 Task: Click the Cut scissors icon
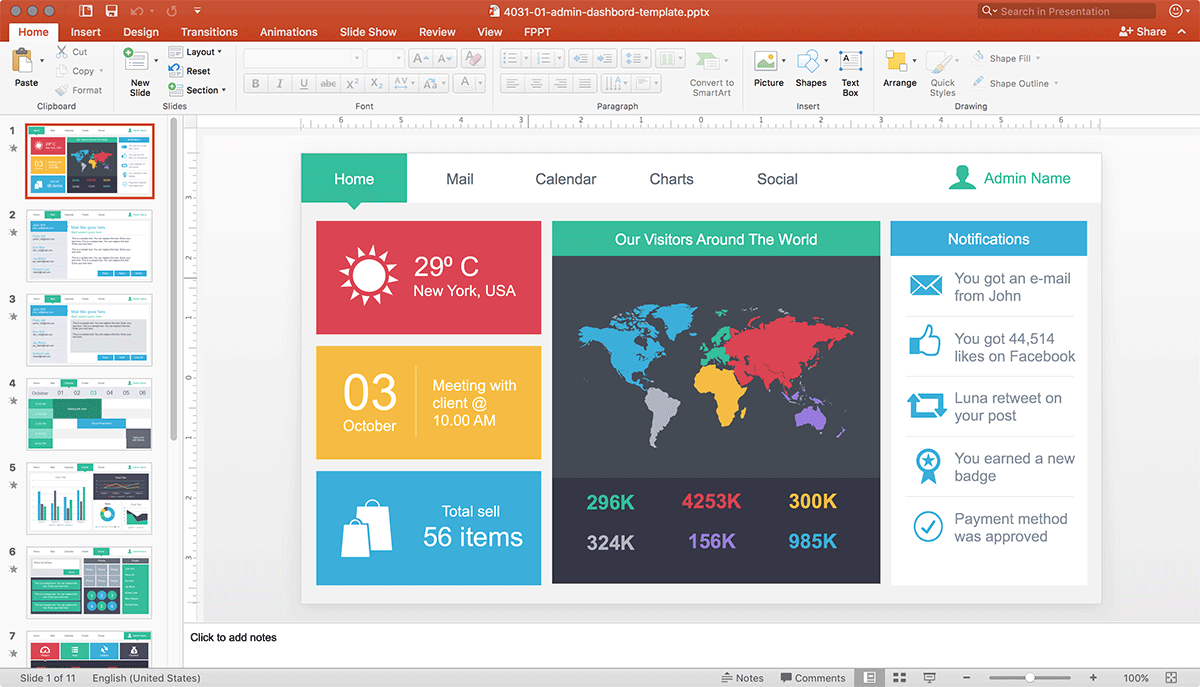click(63, 51)
